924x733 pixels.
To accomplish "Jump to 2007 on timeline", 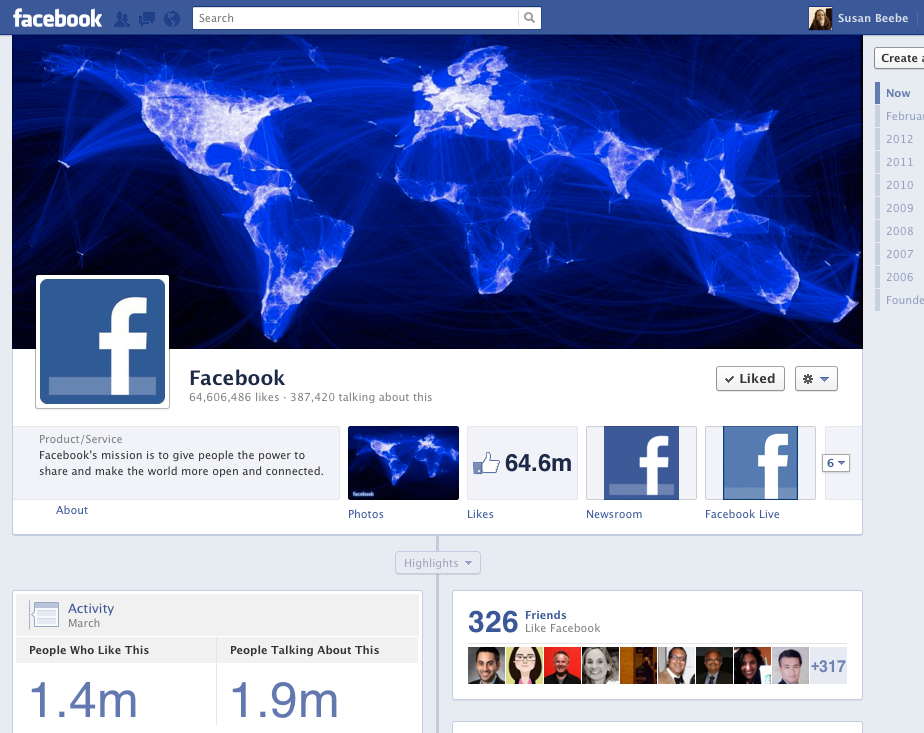I will point(899,254).
